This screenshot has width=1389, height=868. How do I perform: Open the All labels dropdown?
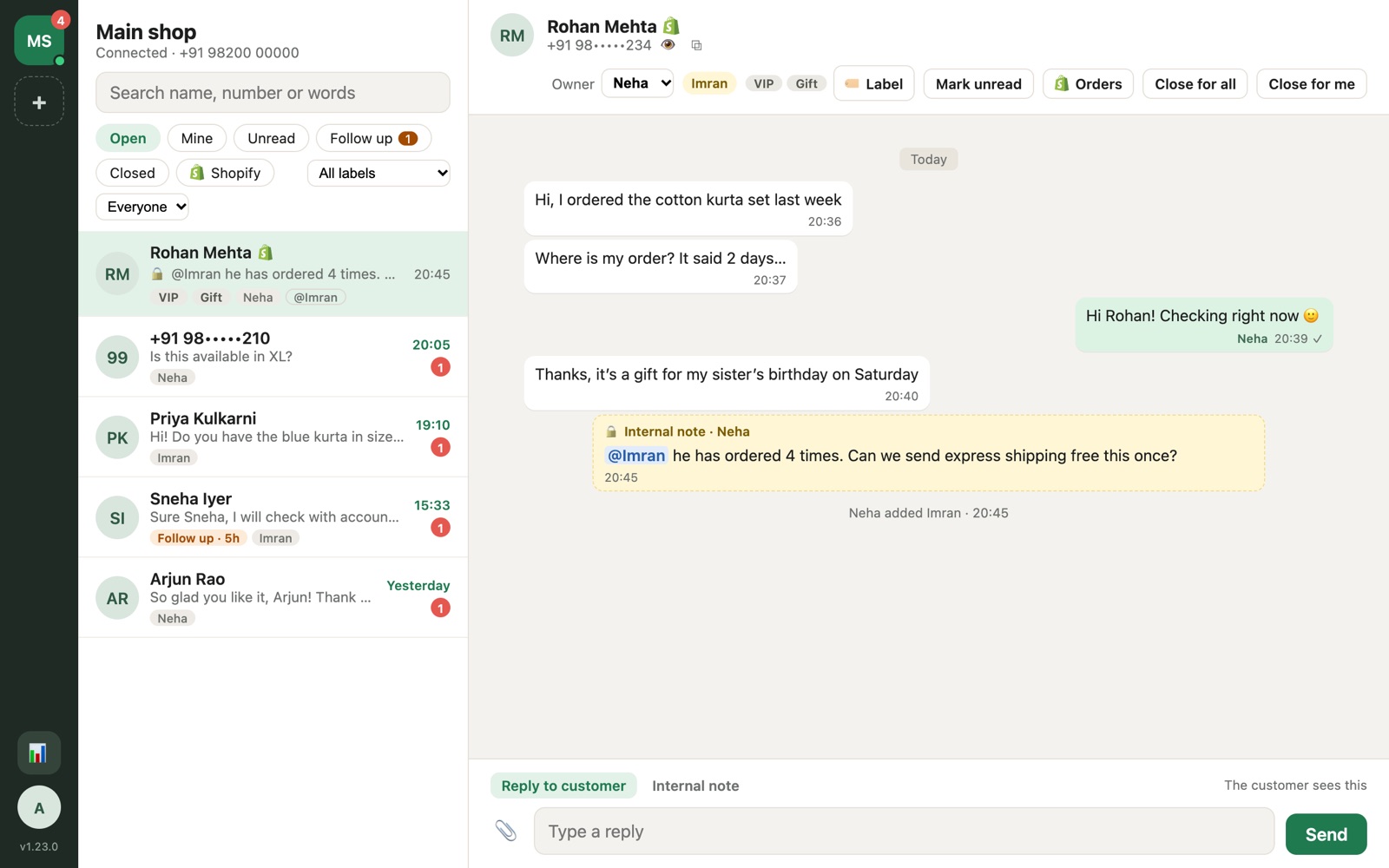(379, 173)
